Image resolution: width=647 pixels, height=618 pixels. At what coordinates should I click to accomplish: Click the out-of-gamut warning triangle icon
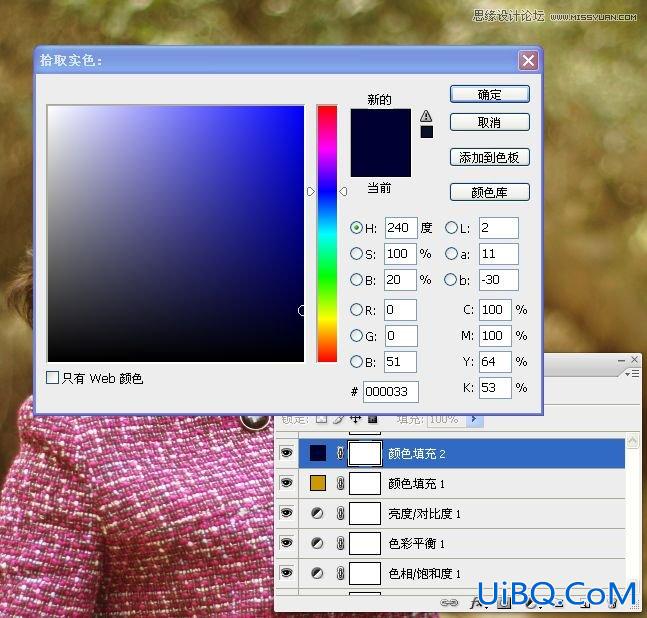426,116
